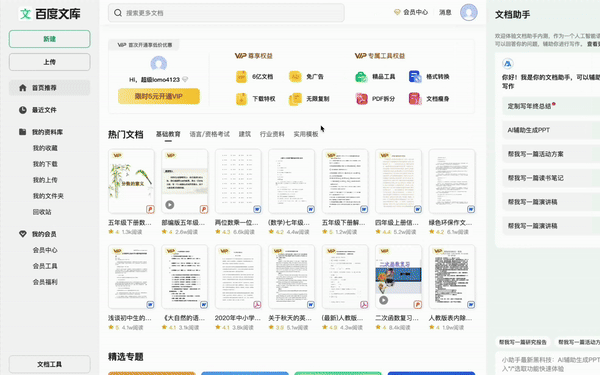Open the user avatar in top bar
Image resolution: width=600 pixels, height=375 pixels.
pyautogui.click(x=468, y=12)
